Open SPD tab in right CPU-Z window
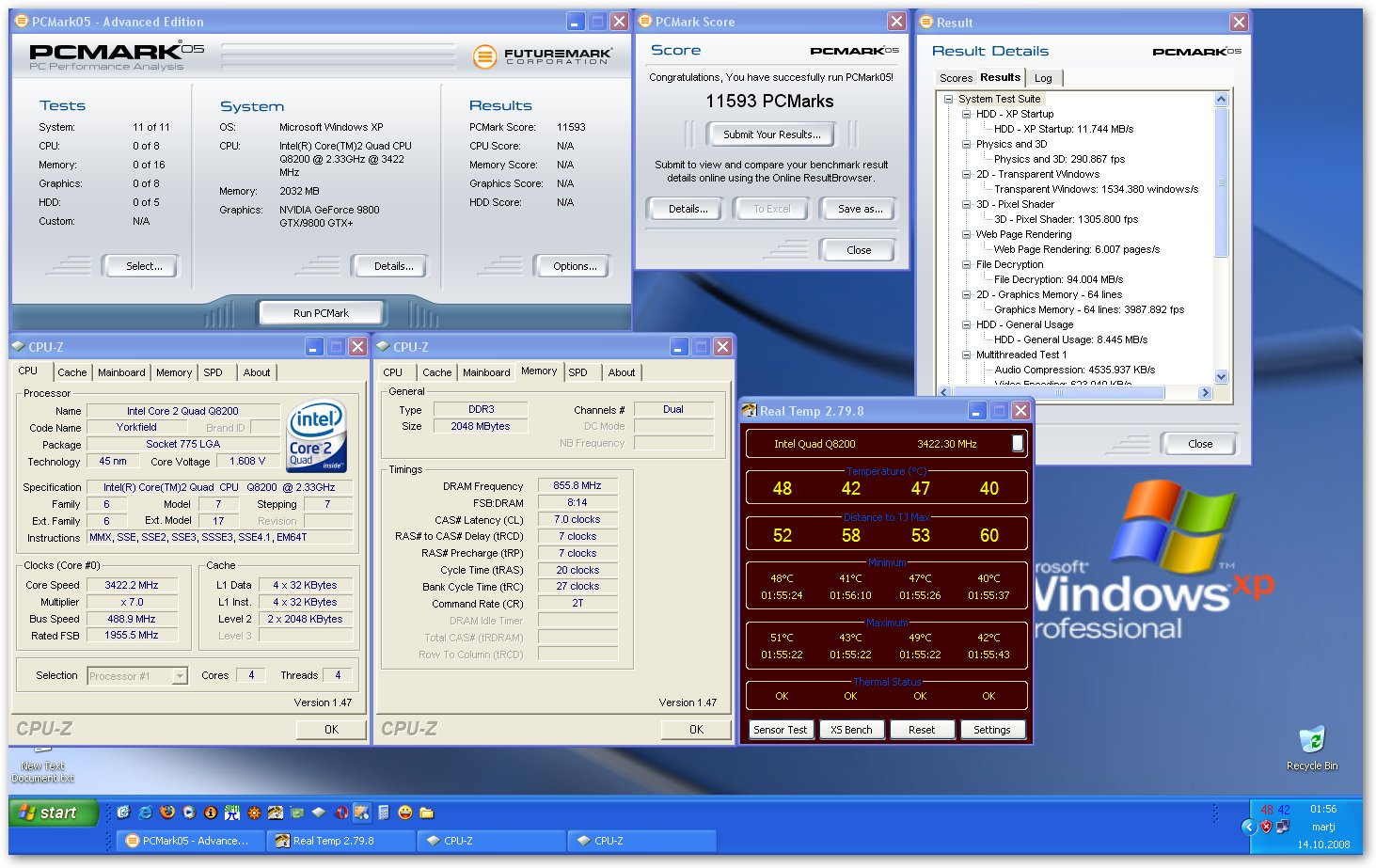This screenshot has width=1376, height=868. [x=577, y=372]
